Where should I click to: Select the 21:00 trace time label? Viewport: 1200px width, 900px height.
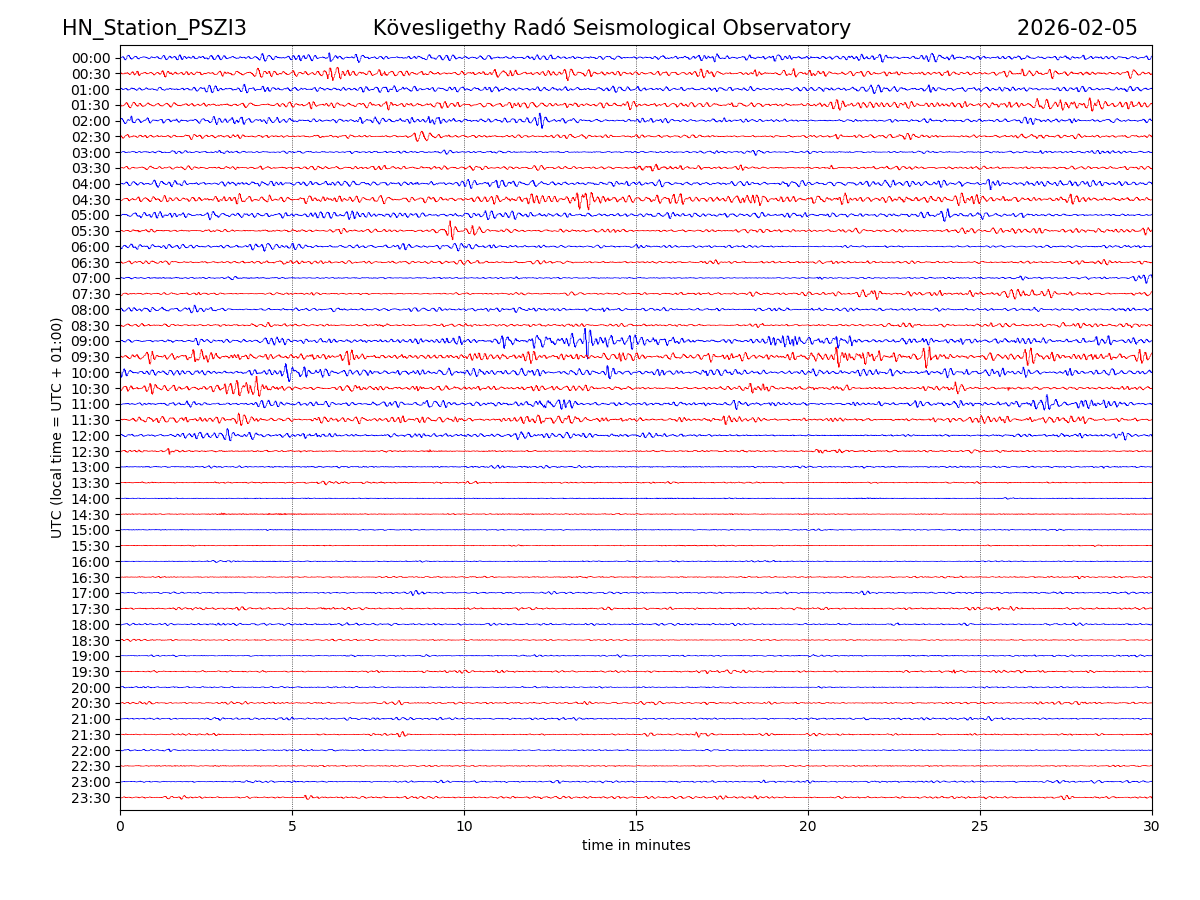tap(91, 719)
